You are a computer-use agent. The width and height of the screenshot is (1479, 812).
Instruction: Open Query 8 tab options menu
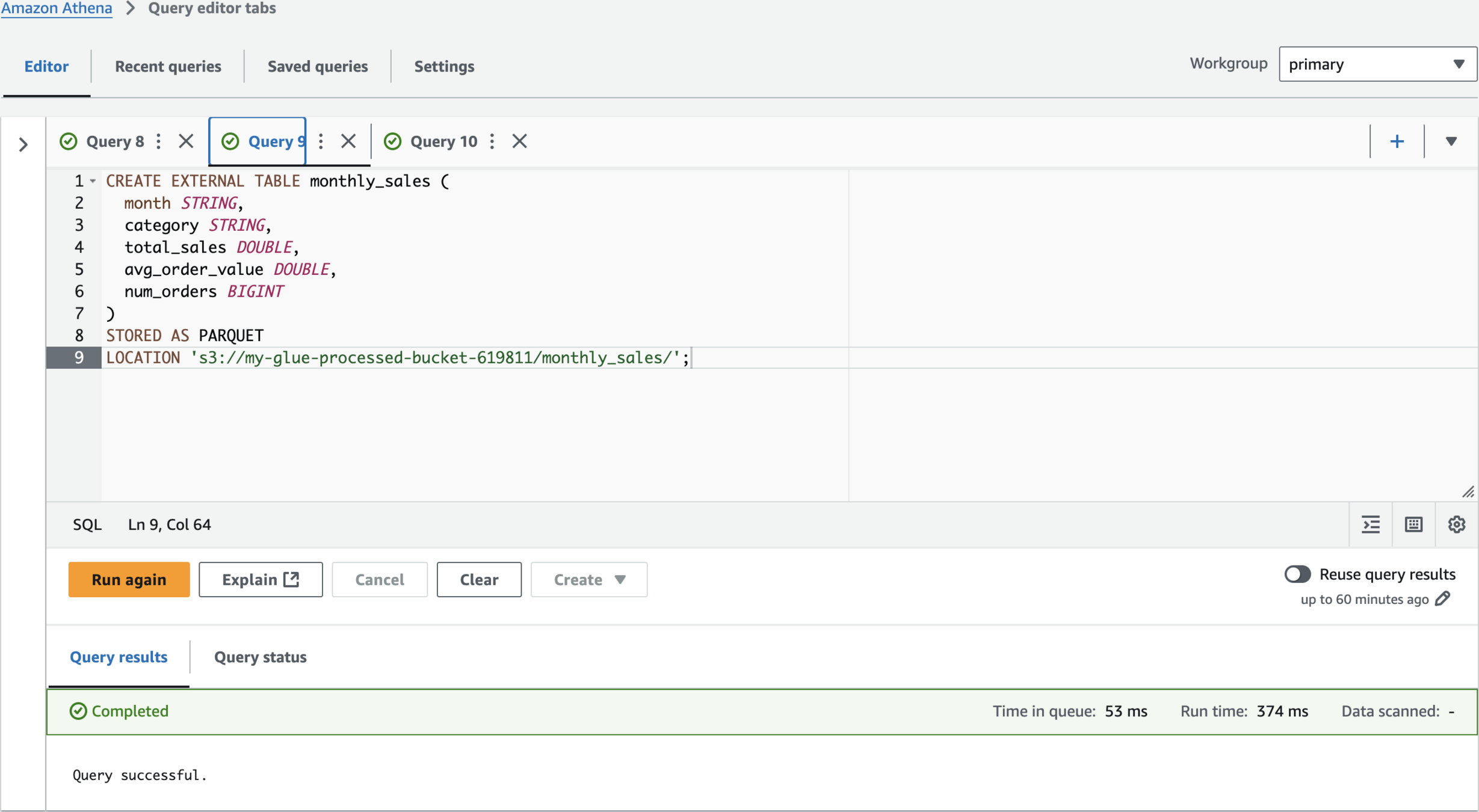coord(159,141)
